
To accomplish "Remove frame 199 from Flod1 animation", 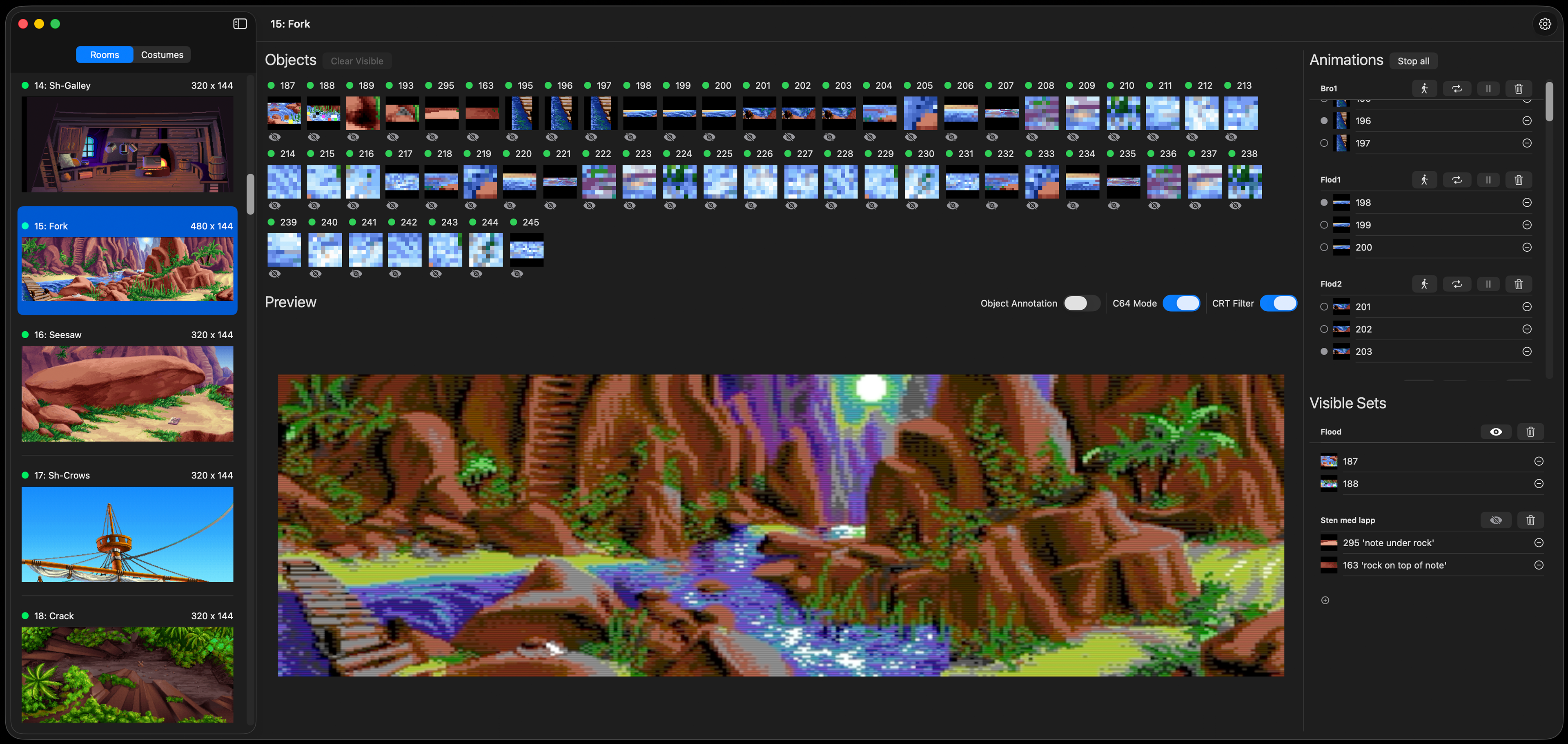I will click(x=1527, y=225).
